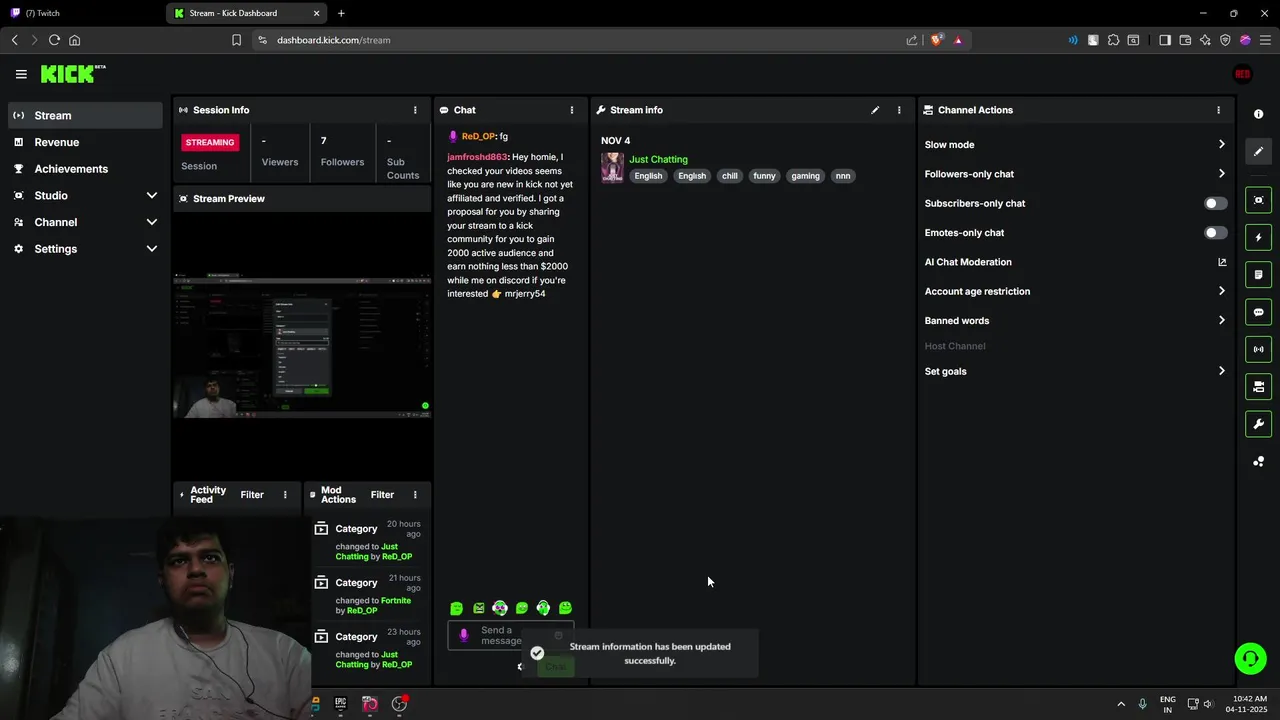The width and height of the screenshot is (1280, 720).
Task: Click the chat bubble icon in right sidebar
Action: tap(1258, 312)
